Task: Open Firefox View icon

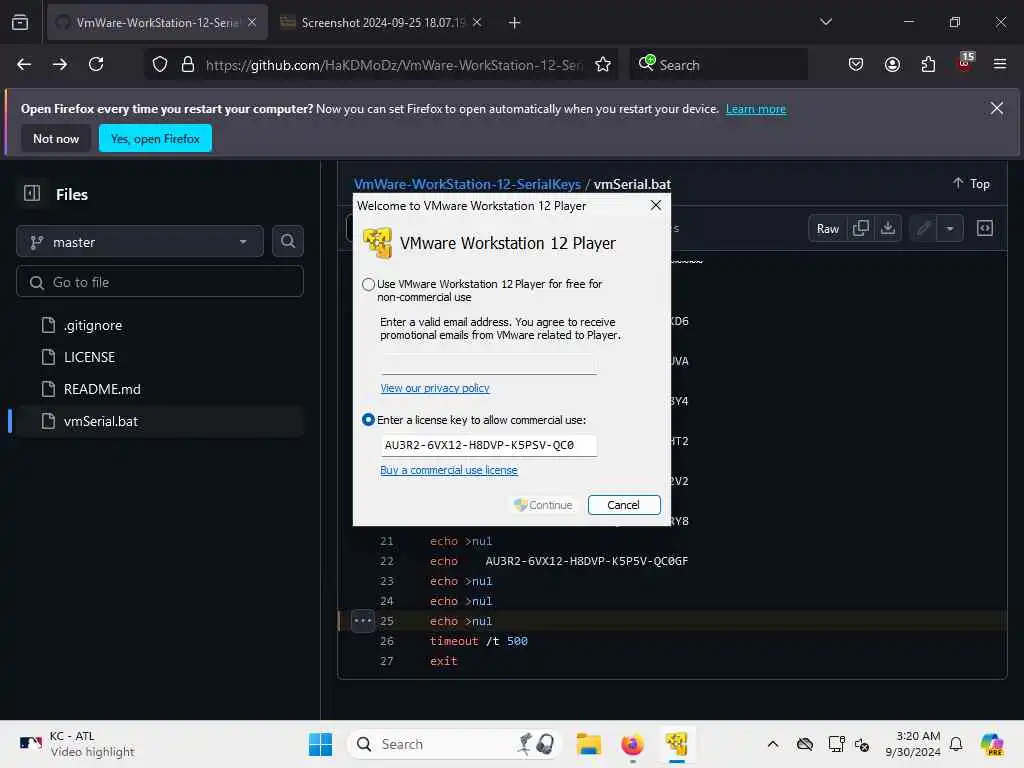Action: 20,23
